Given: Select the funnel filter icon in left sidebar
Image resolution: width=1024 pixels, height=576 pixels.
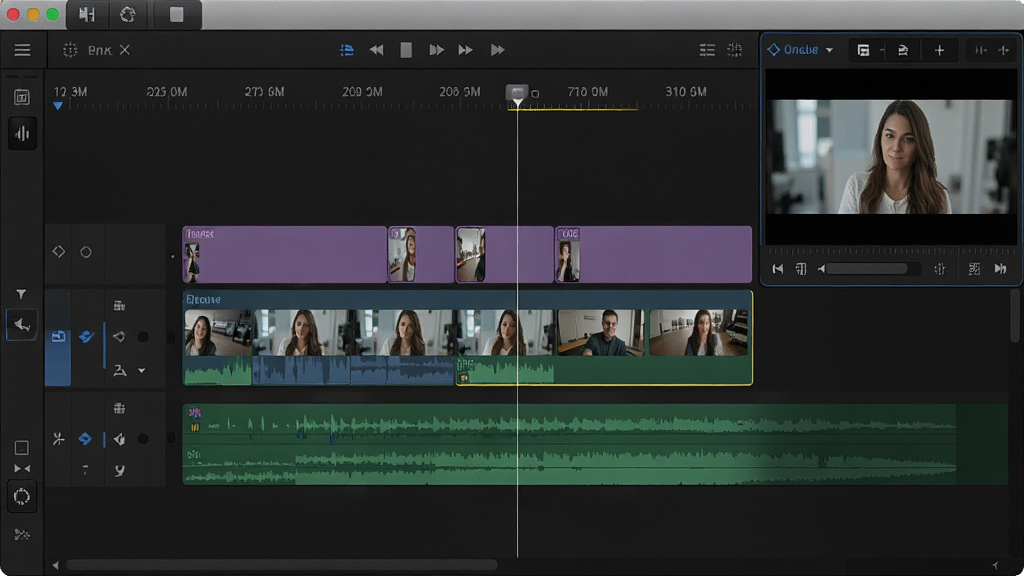Looking at the screenshot, I should coord(22,295).
